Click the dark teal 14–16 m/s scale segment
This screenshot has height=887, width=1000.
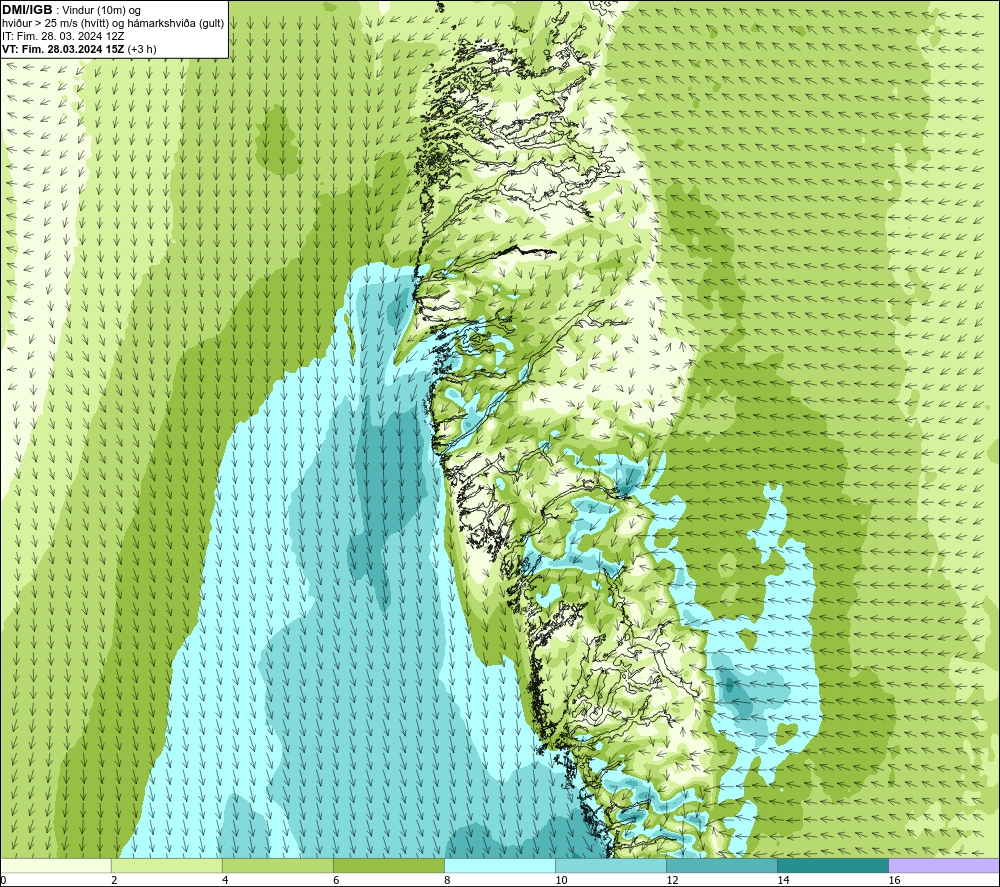pos(832,866)
